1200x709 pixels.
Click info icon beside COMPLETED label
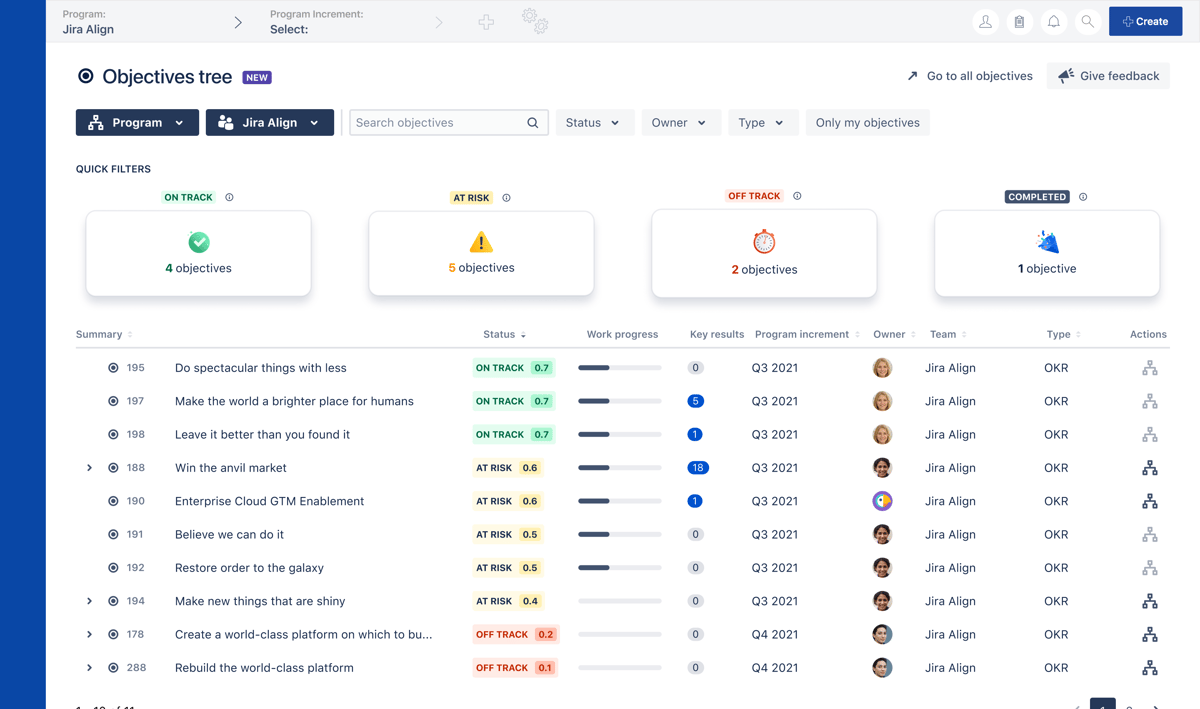pos(1083,197)
